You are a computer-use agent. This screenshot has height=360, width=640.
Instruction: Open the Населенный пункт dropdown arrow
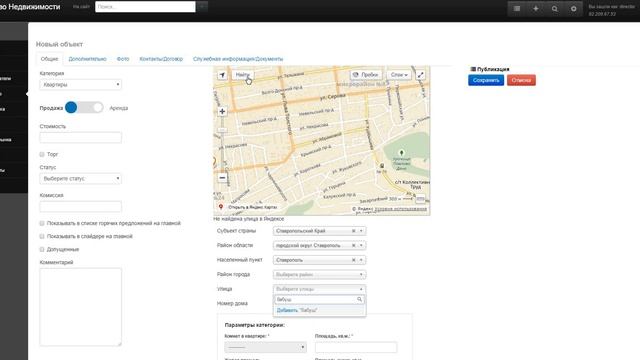pos(361,260)
